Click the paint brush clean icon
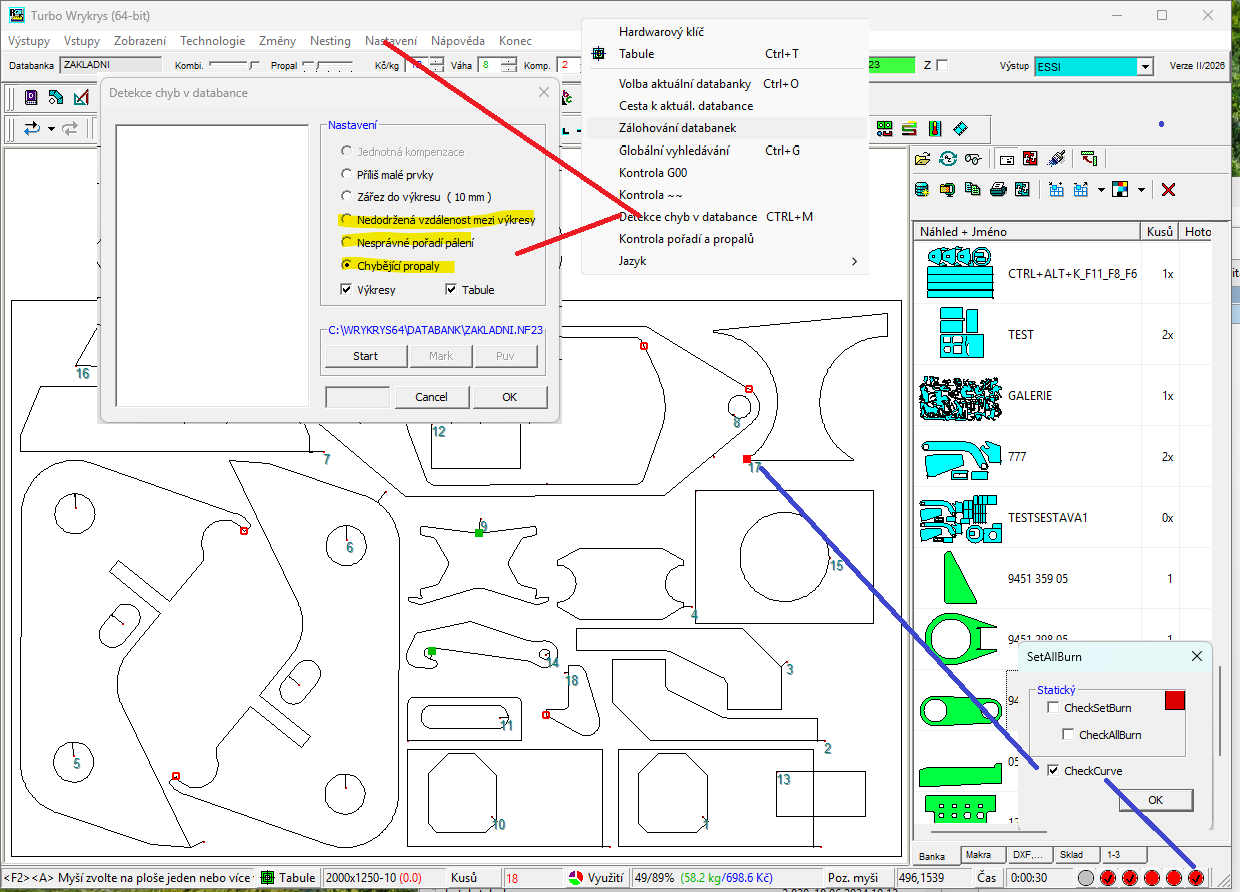1240x892 pixels. tap(1056, 158)
